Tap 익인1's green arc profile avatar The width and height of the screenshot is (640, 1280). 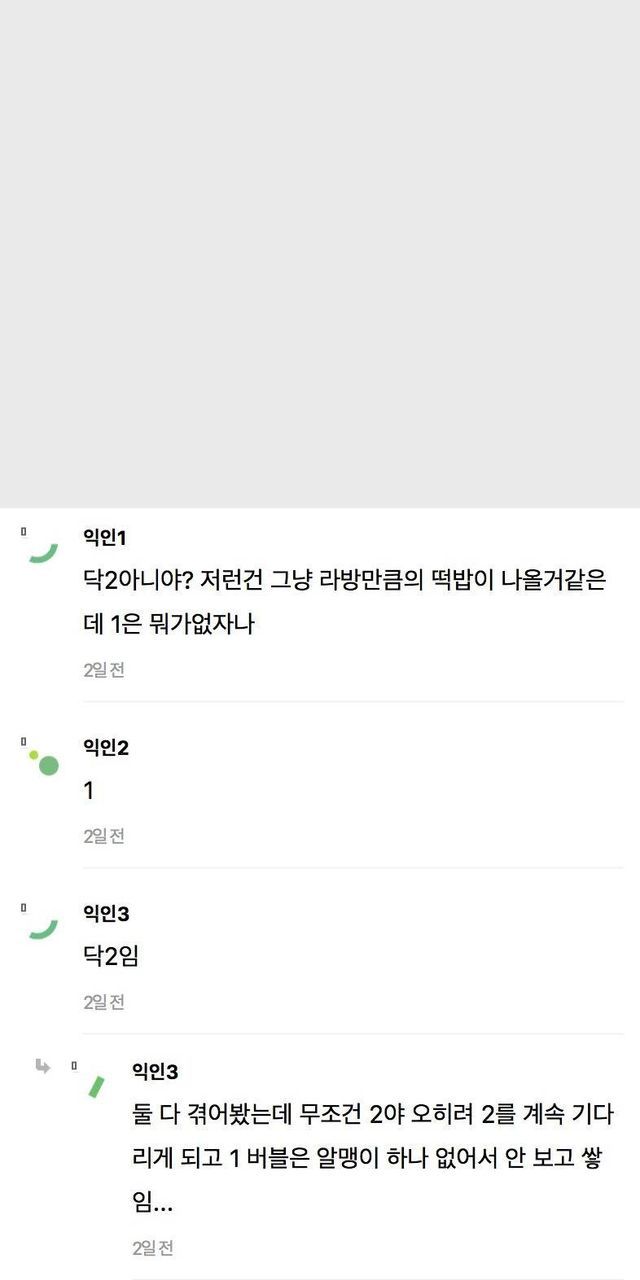coord(43,553)
